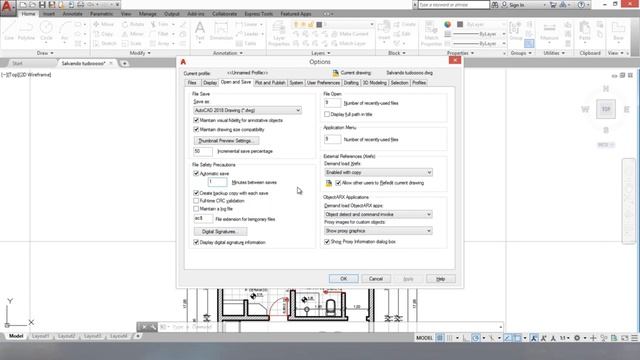
Task: Click the Help question mark icon in title bar
Action: (x=581, y=5)
